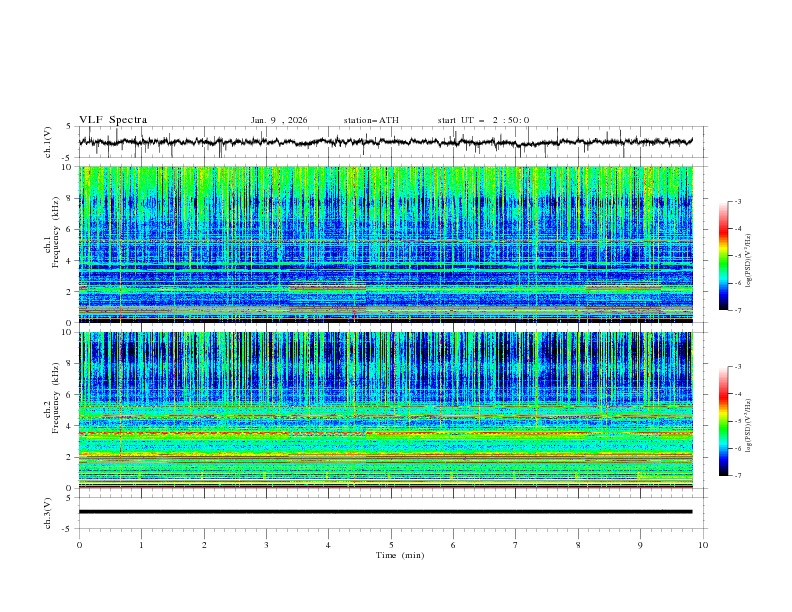Screen dimensions: 792x612
Task: Click the "2" kHz tick on ch.2 frequency axis
Action: tap(71, 457)
